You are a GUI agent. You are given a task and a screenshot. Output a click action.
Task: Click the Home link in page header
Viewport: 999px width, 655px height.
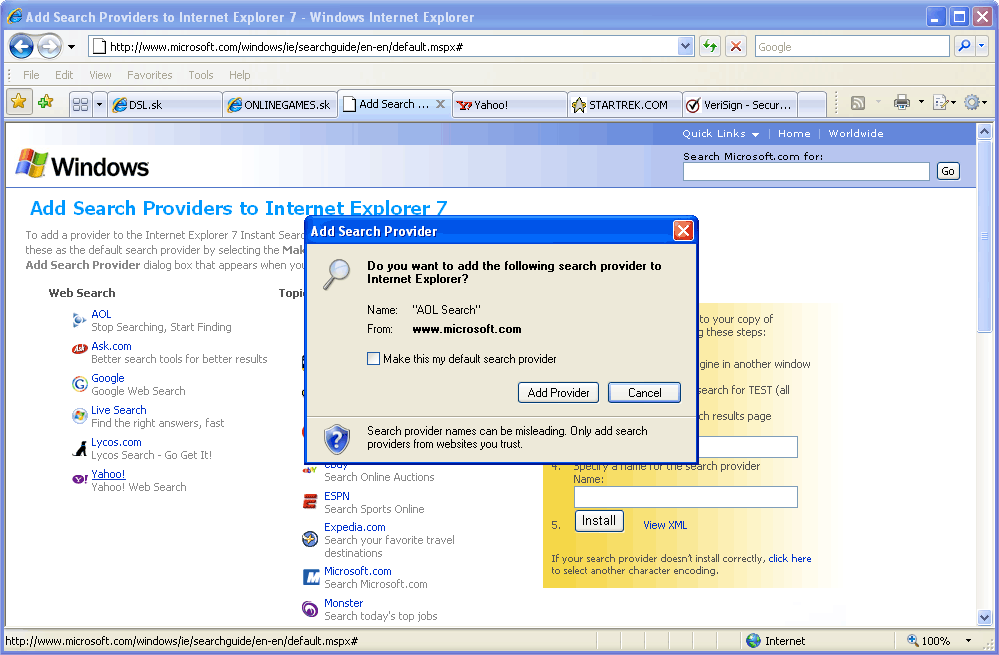(x=794, y=133)
